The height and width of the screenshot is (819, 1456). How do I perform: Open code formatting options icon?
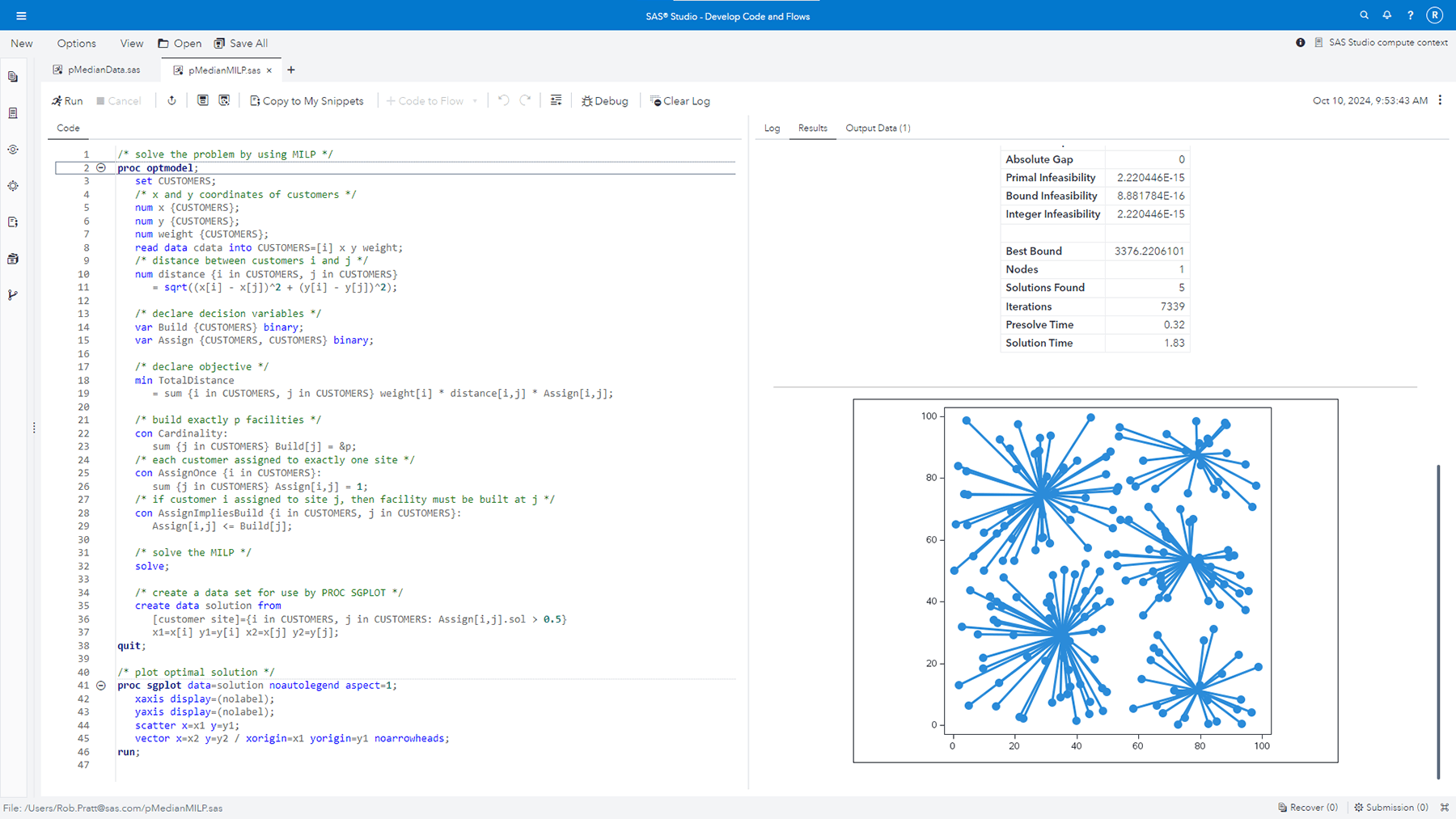click(x=556, y=100)
